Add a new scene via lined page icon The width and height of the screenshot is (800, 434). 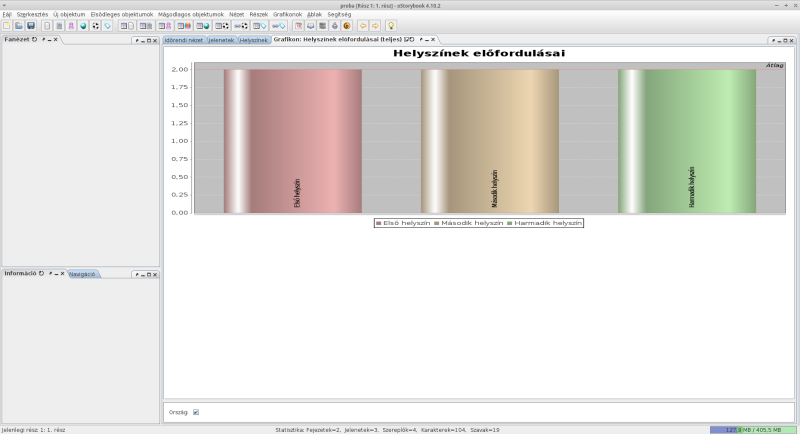[x=59, y=25]
